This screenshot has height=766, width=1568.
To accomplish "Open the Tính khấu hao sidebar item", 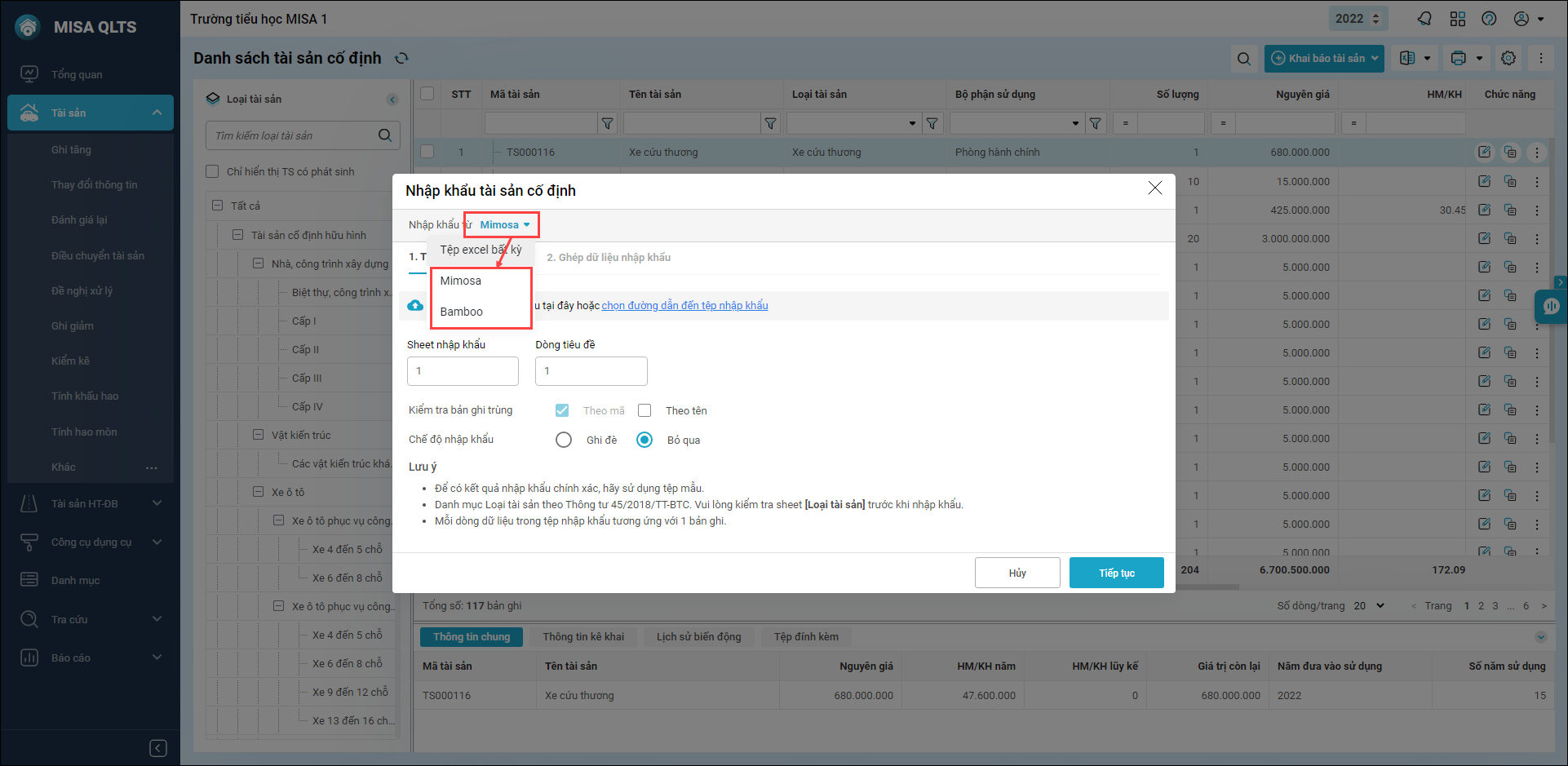I will tap(85, 396).
